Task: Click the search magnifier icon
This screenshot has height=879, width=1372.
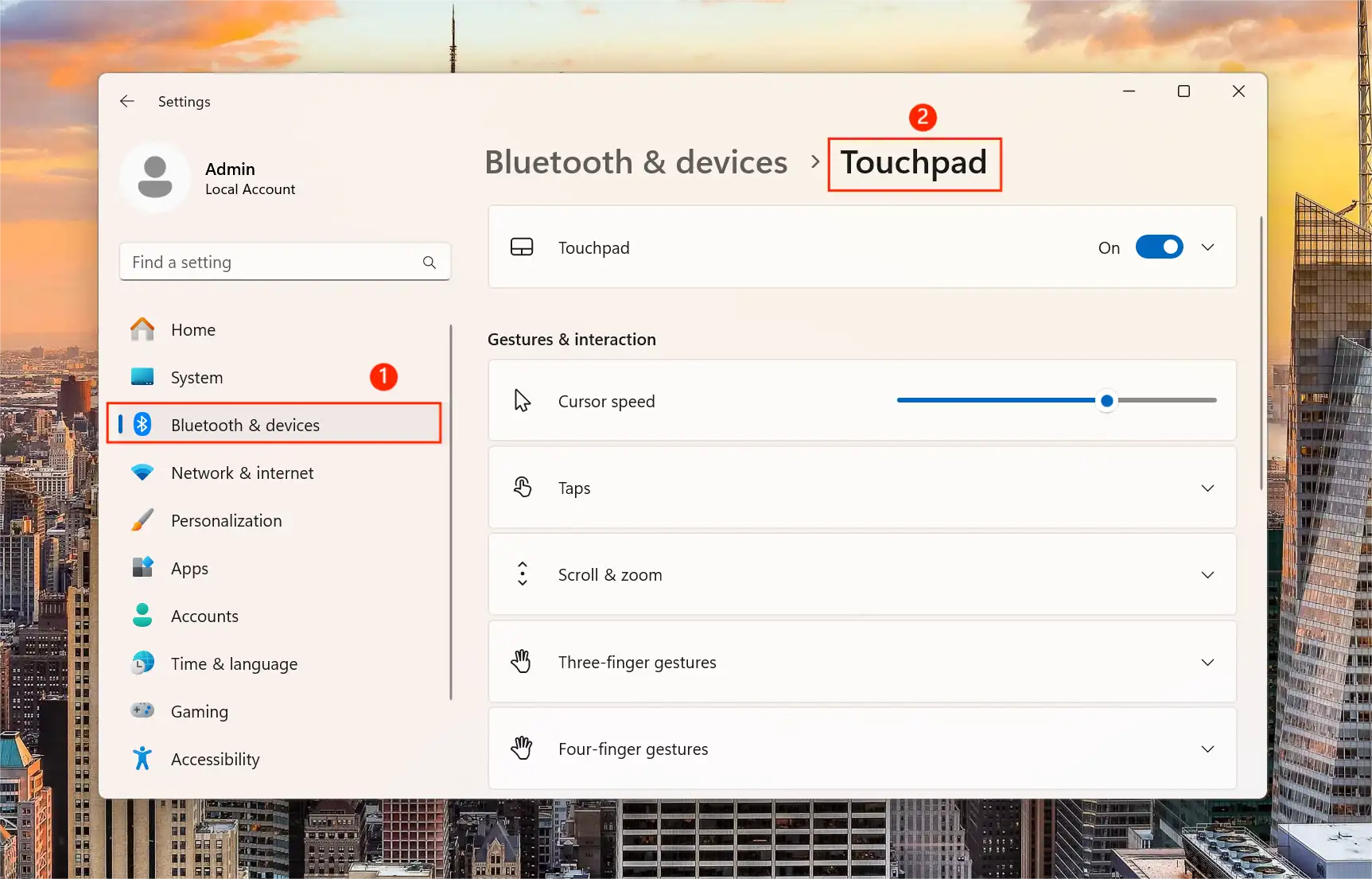Action: click(x=429, y=263)
